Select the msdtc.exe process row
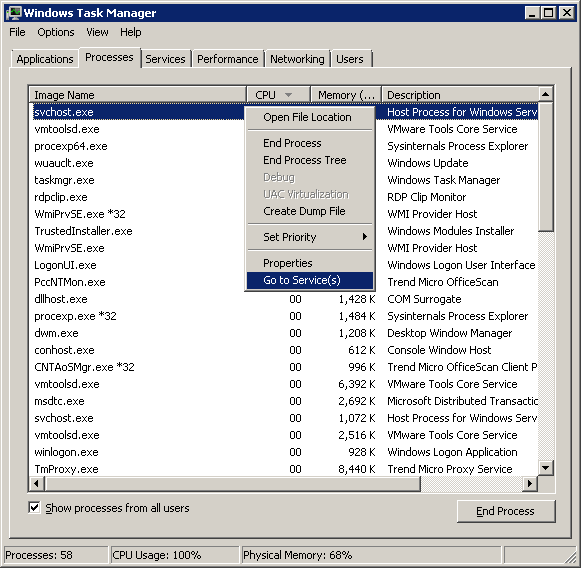 click(283, 401)
